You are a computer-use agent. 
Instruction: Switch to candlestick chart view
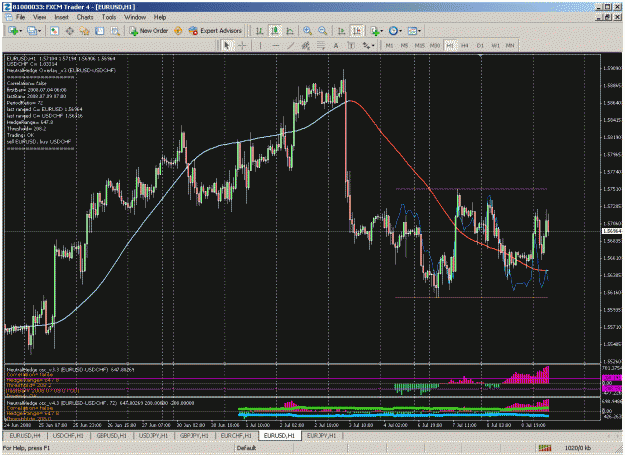point(275,31)
